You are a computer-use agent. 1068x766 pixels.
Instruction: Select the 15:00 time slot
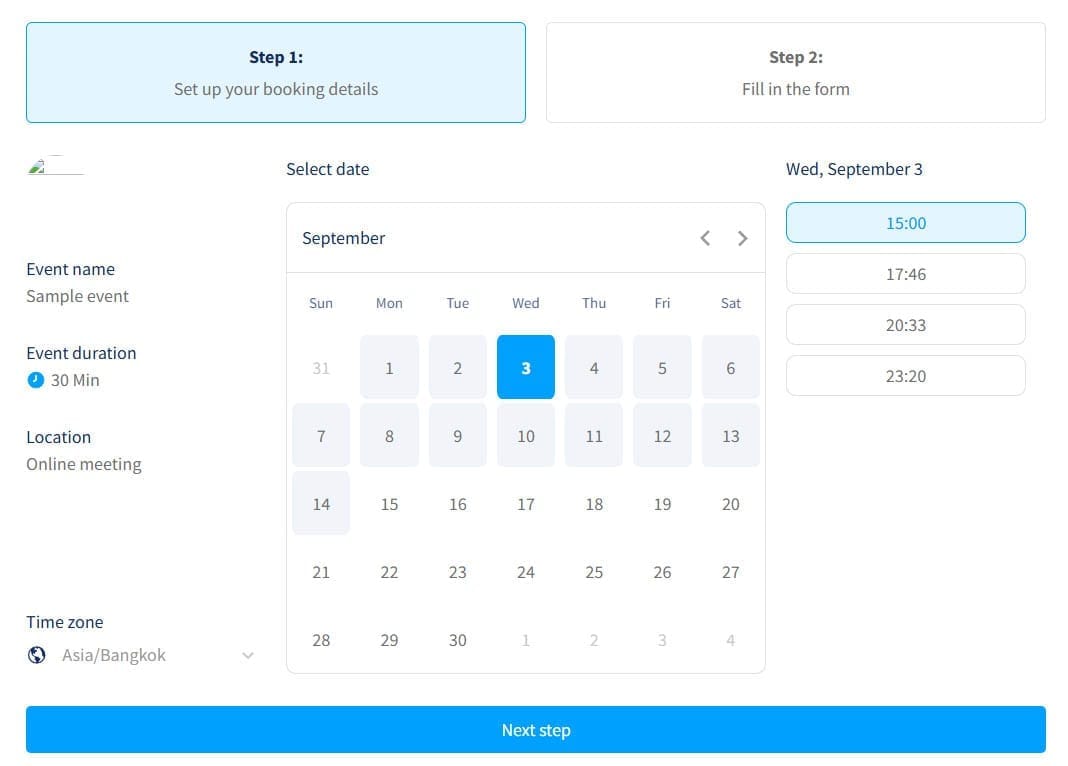point(905,223)
